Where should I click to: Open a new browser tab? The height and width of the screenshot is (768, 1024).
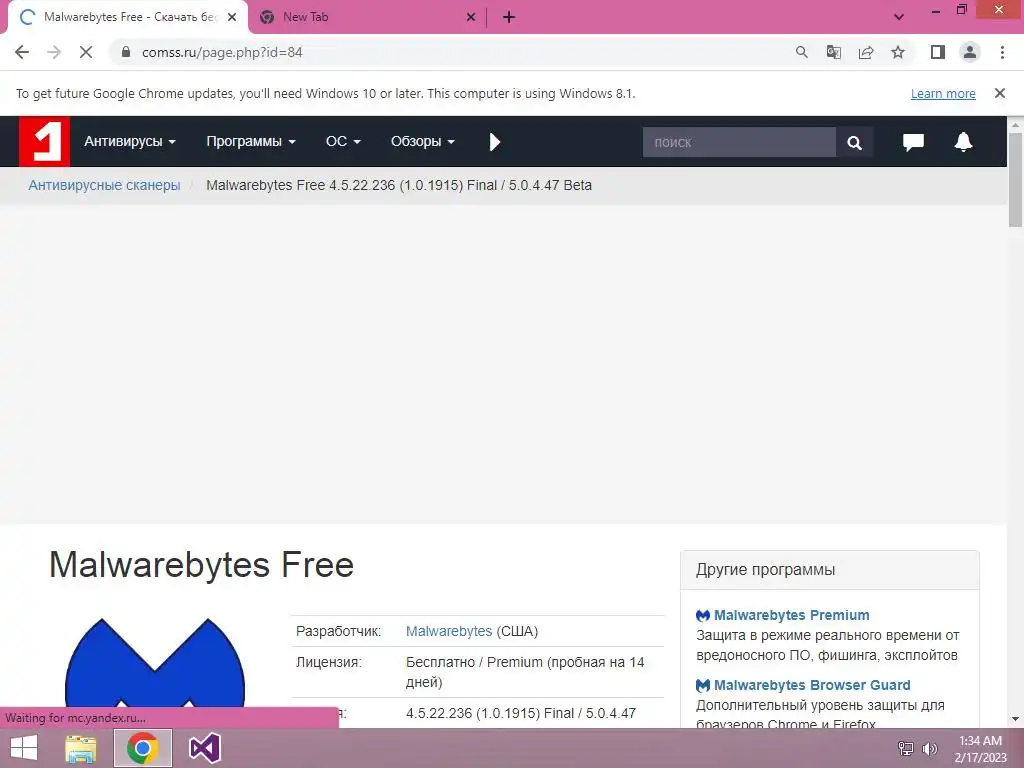[x=509, y=17]
